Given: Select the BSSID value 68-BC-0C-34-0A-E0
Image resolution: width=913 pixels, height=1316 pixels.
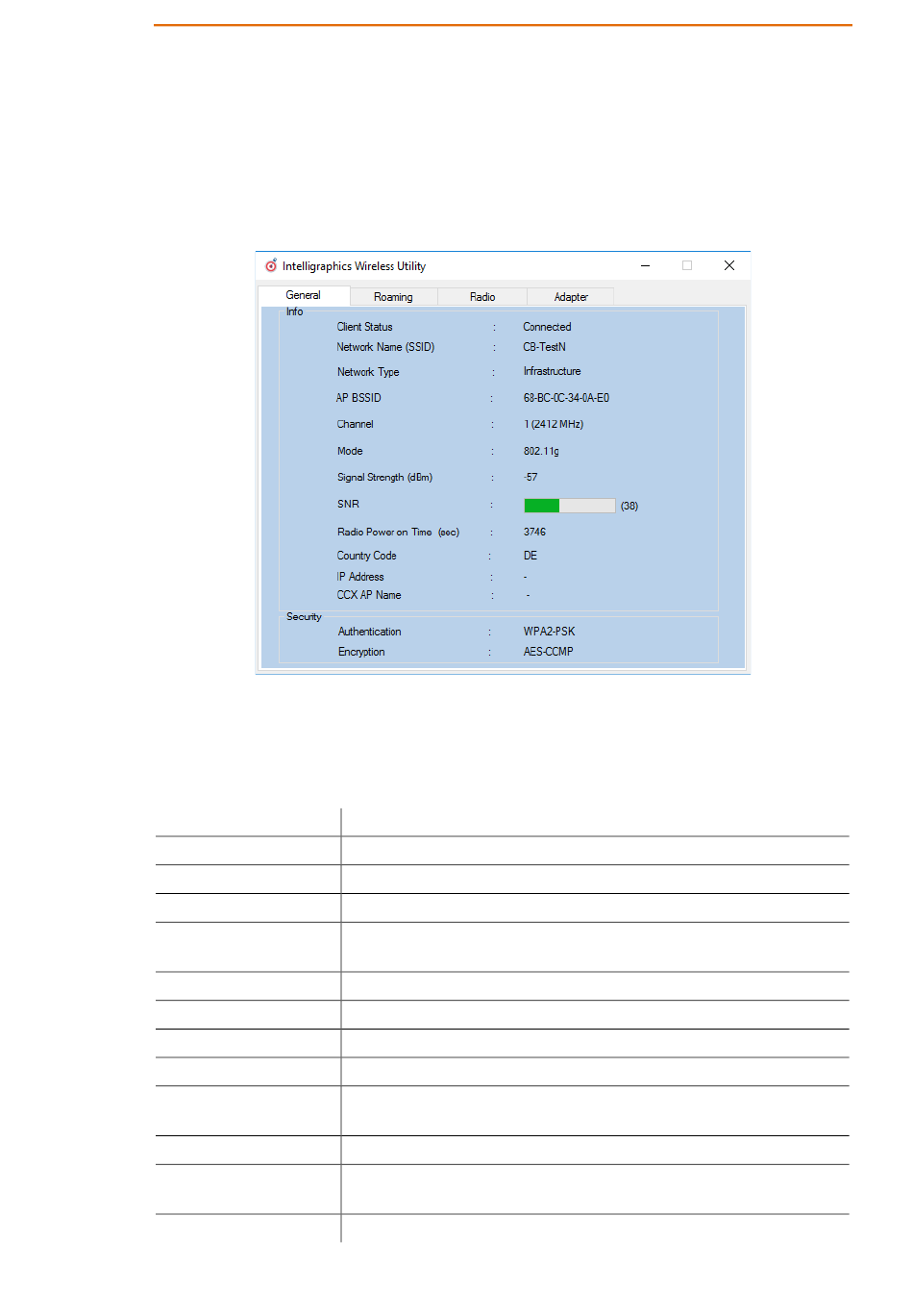Looking at the screenshot, I should point(567,398).
